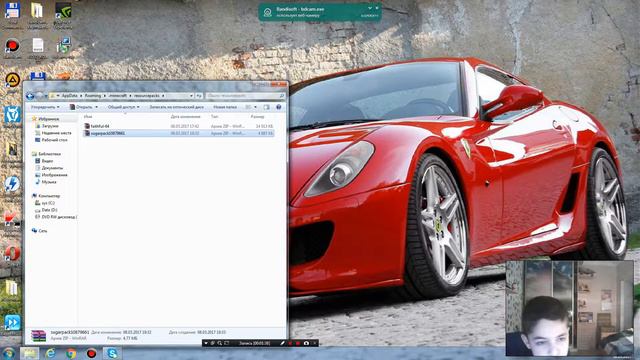Select the .minecraft breadcrumb segment
The image size is (640, 360).
click(118, 96)
